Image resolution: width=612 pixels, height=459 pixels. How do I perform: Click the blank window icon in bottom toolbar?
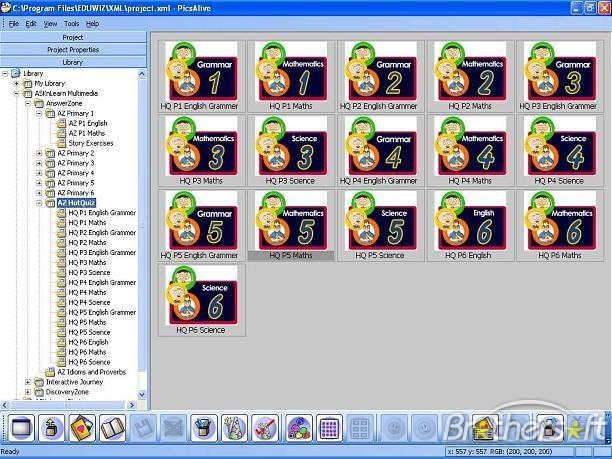(21, 428)
